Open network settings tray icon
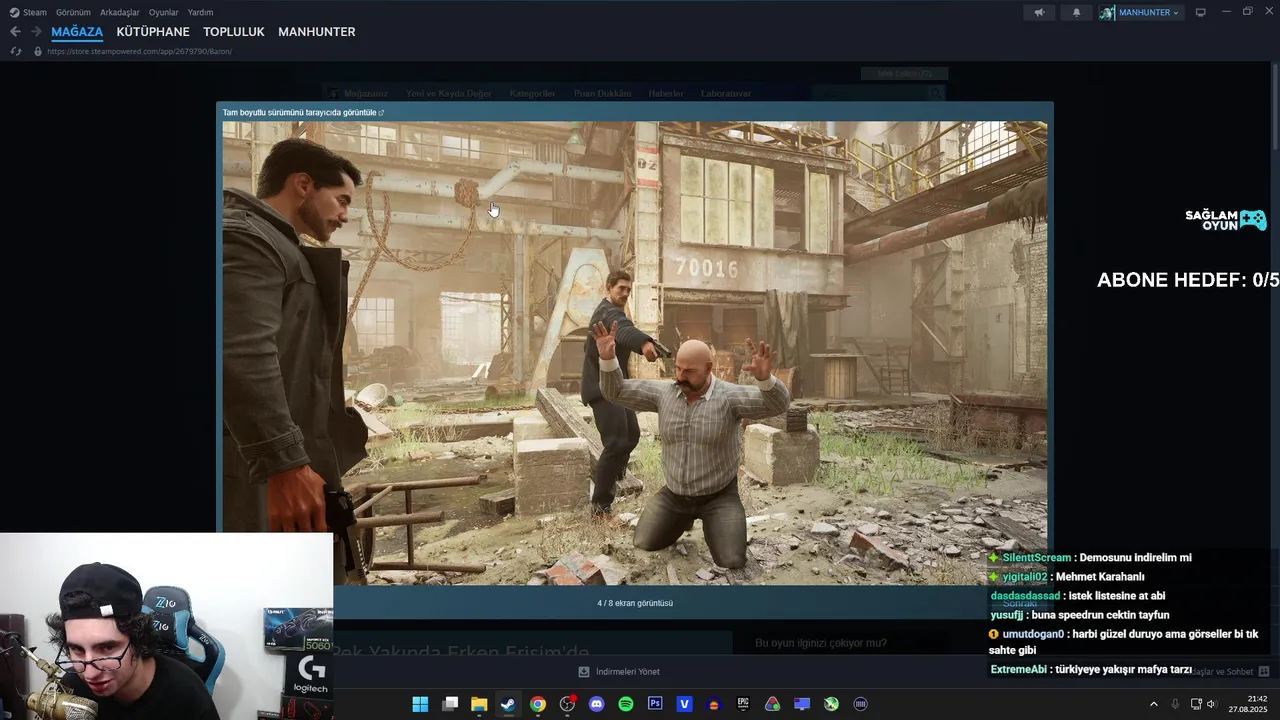 tap(1196, 704)
